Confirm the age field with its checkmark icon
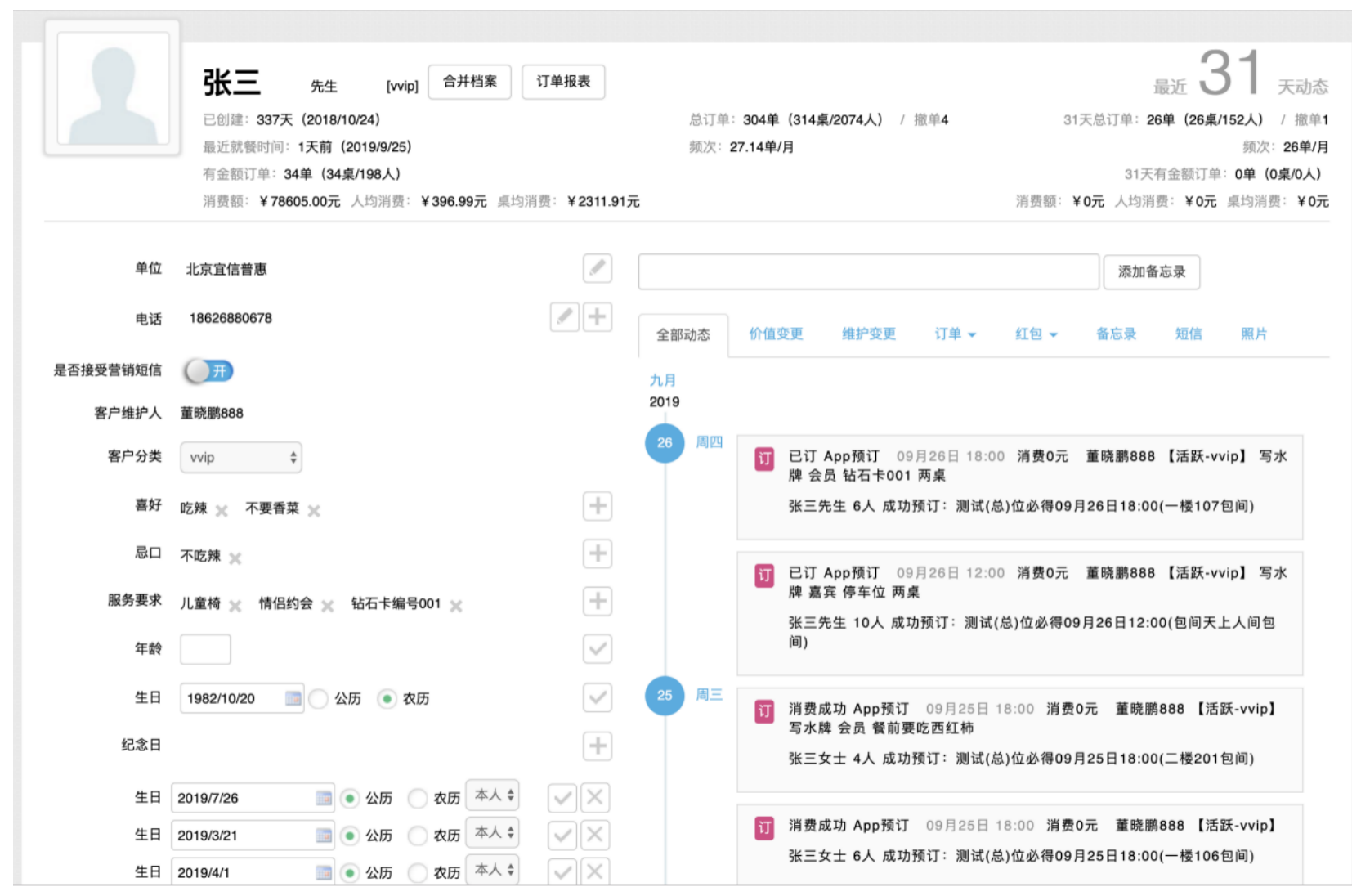The width and height of the screenshot is (1352, 896). tap(597, 649)
